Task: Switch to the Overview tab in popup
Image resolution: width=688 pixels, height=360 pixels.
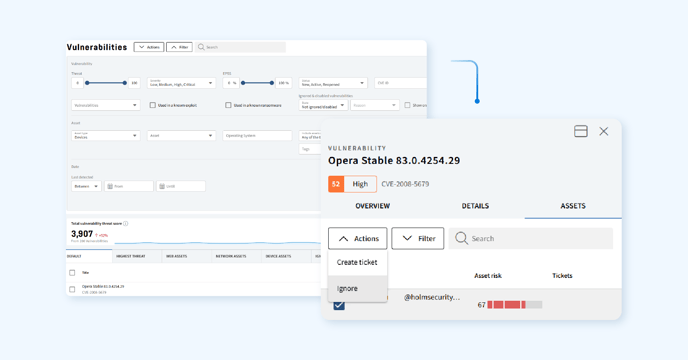Action: pos(373,206)
